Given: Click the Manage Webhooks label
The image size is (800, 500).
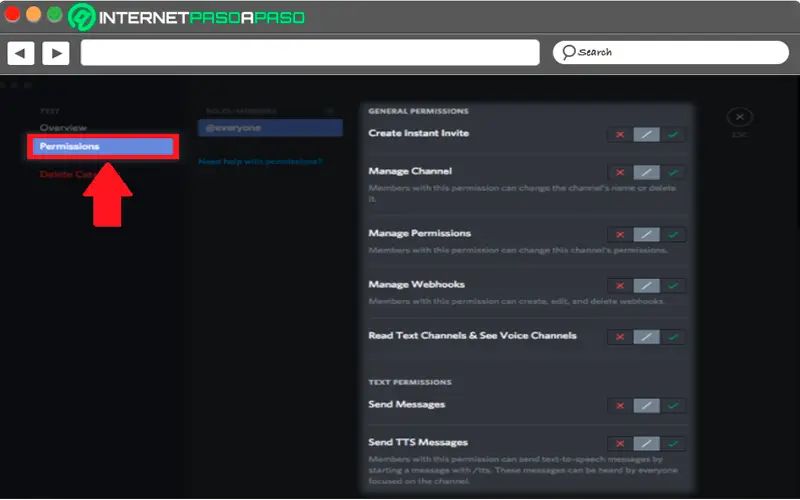Looking at the screenshot, I should pyautogui.click(x=416, y=284).
